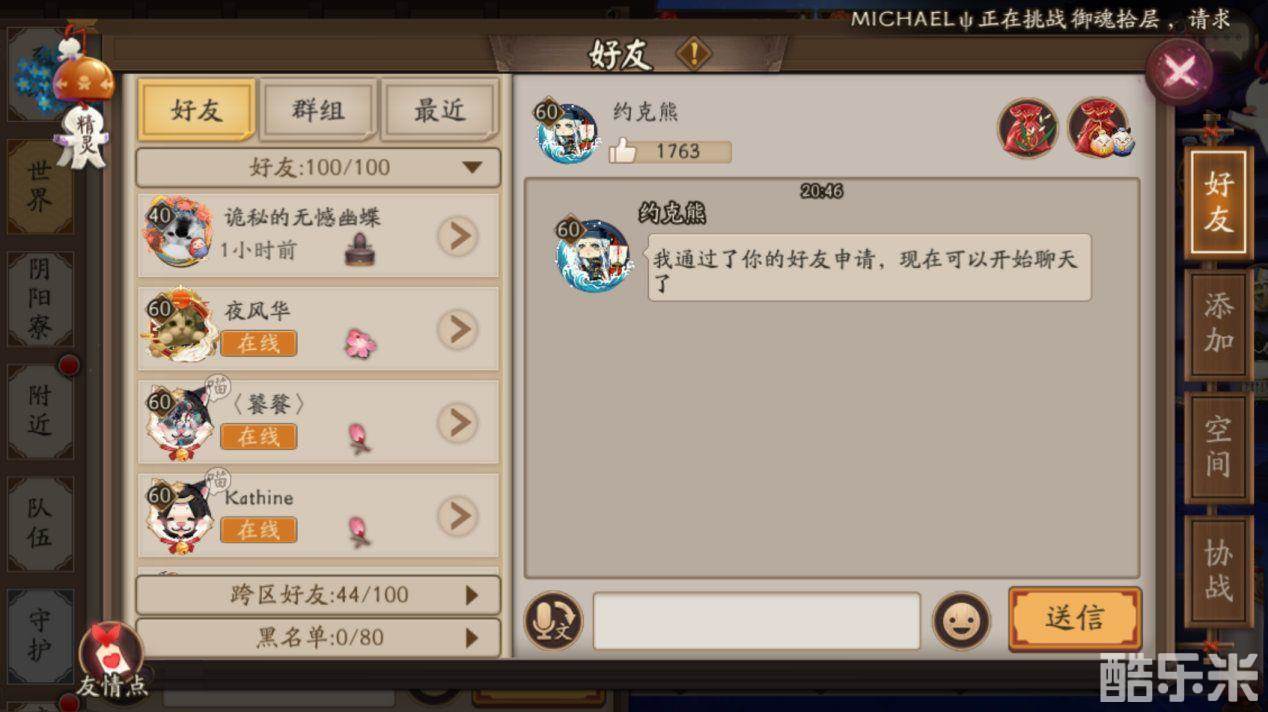Open the arrow next to 夜风华
This screenshot has width=1268, height=712.
[457, 329]
